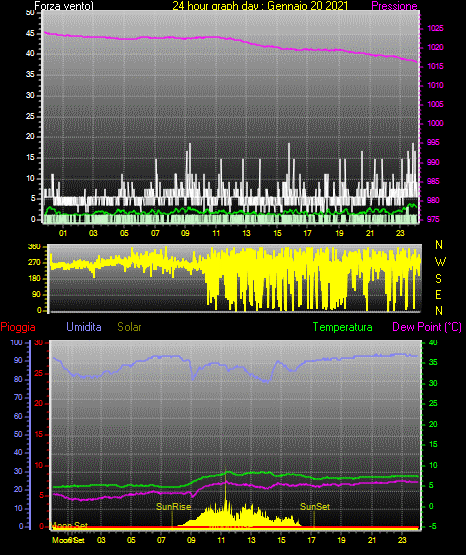
Task: Click the 90 wind direction axis value
Action: point(36,294)
